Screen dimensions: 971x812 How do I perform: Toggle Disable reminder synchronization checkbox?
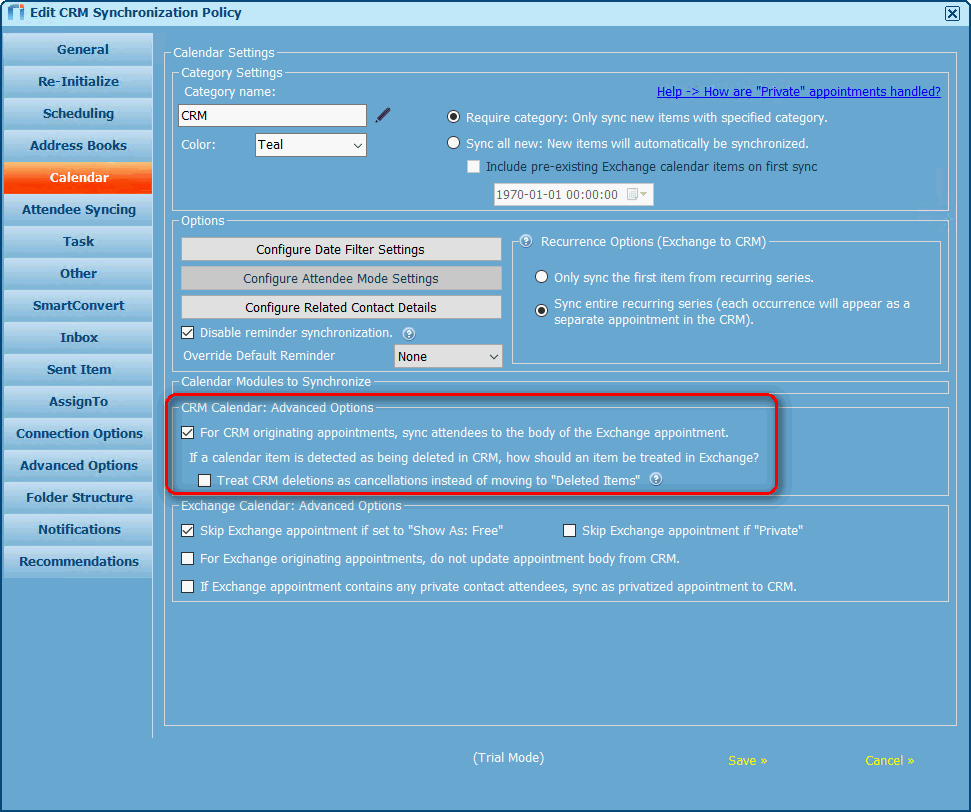[x=188, y=333]
